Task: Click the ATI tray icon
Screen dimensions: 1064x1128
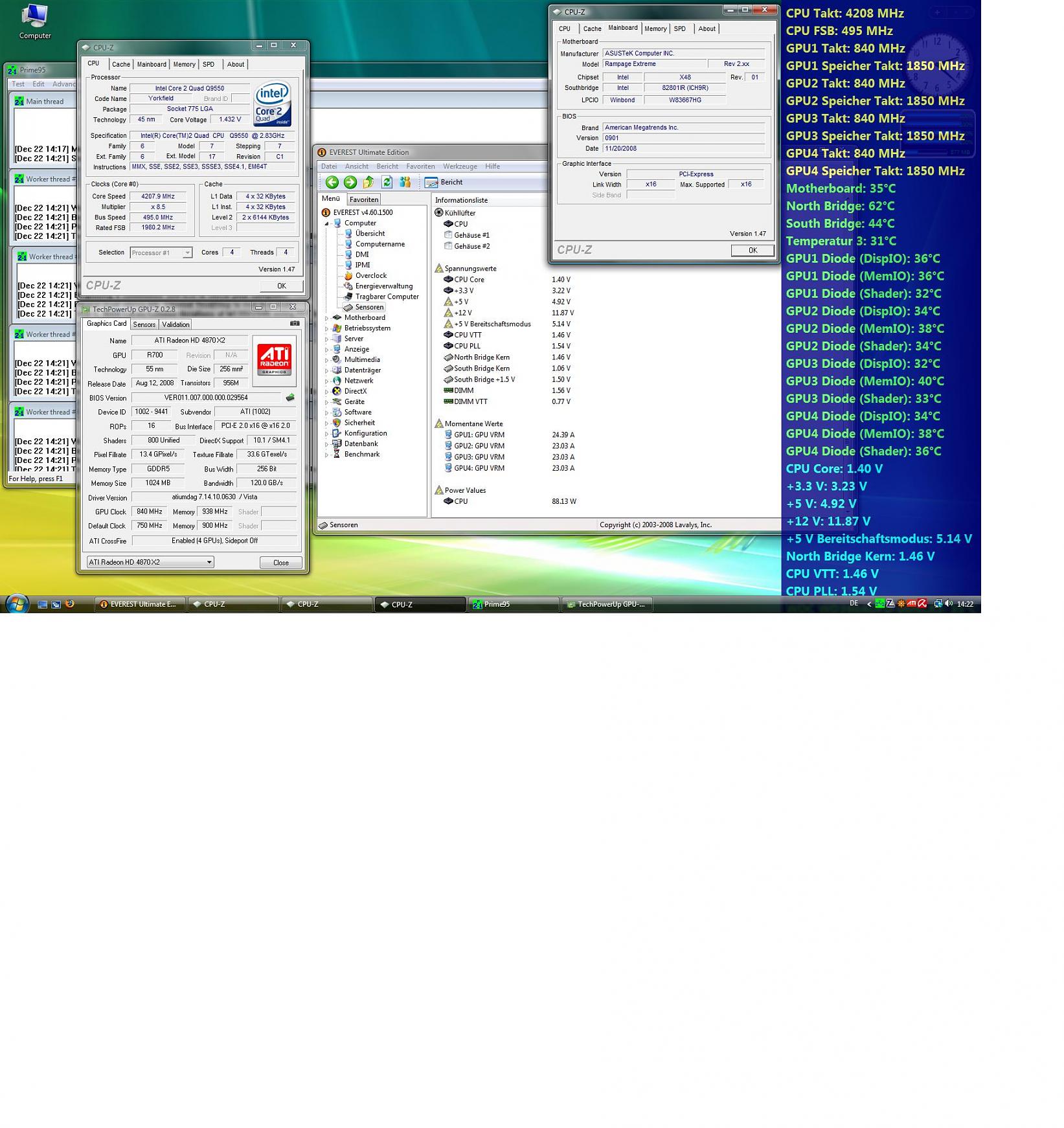Action: (x=911, y=603)
